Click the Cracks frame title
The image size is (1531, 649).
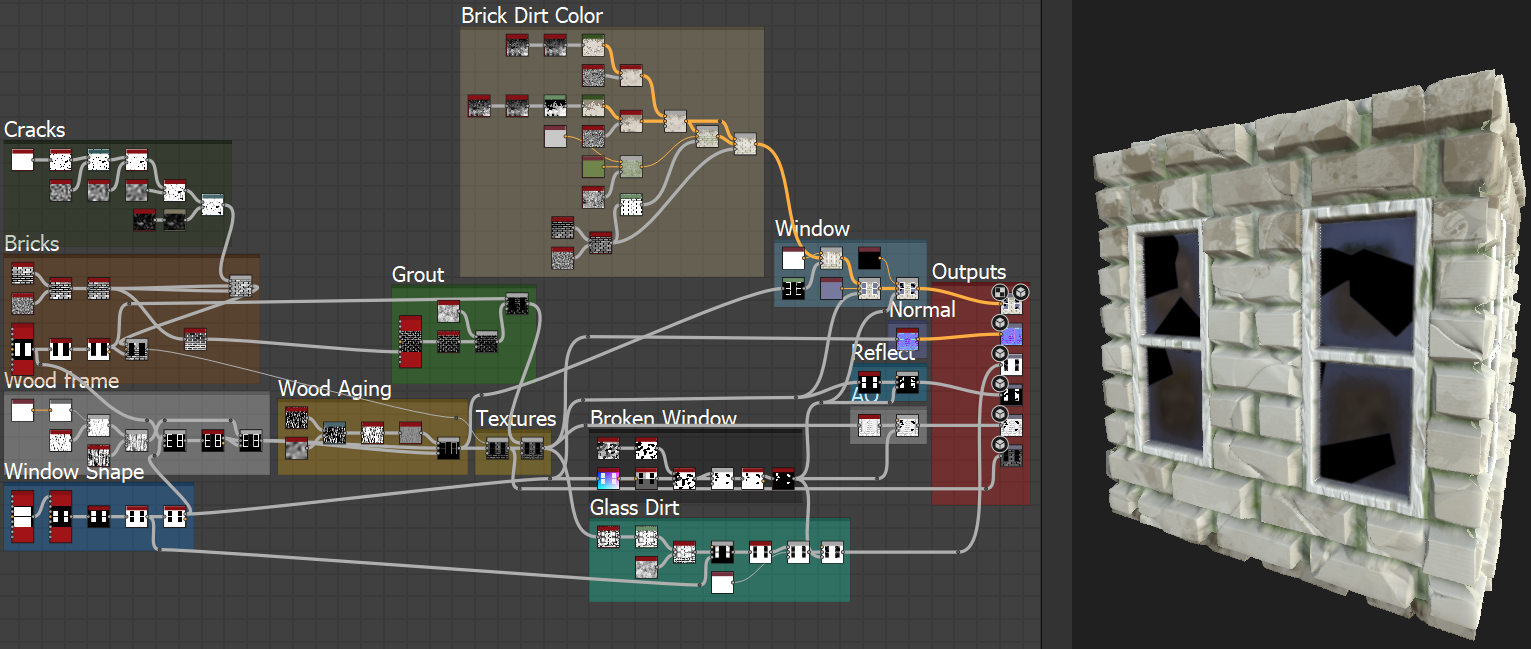tap(35, 130)
